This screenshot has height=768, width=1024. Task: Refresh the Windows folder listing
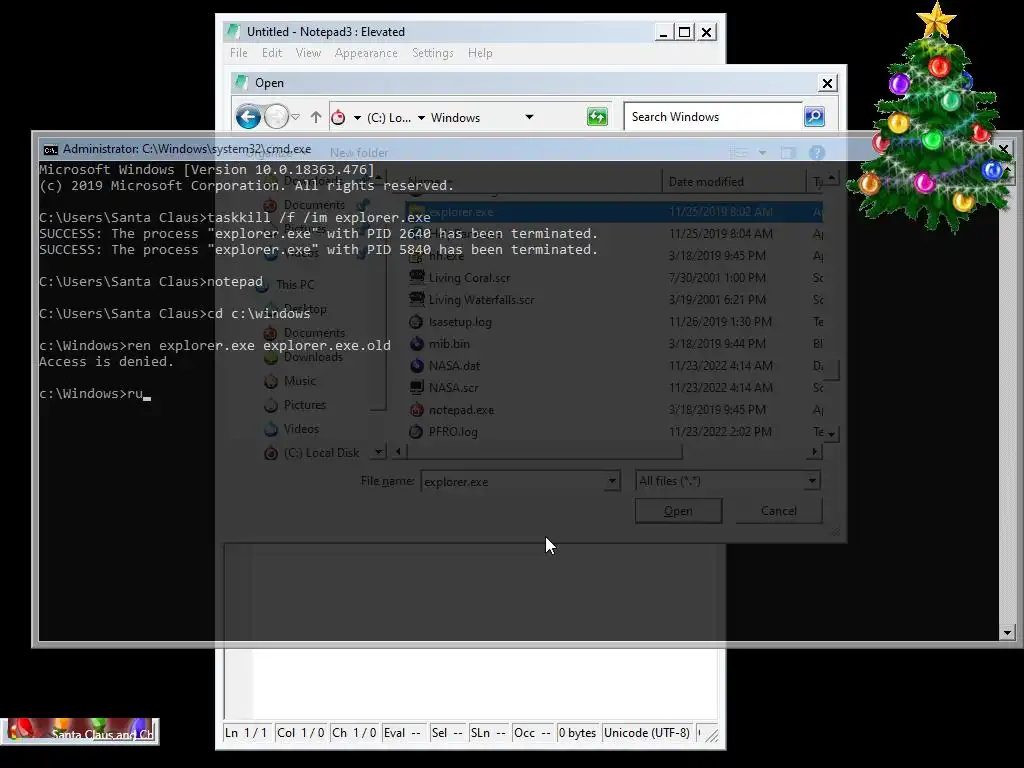[597, 118]
